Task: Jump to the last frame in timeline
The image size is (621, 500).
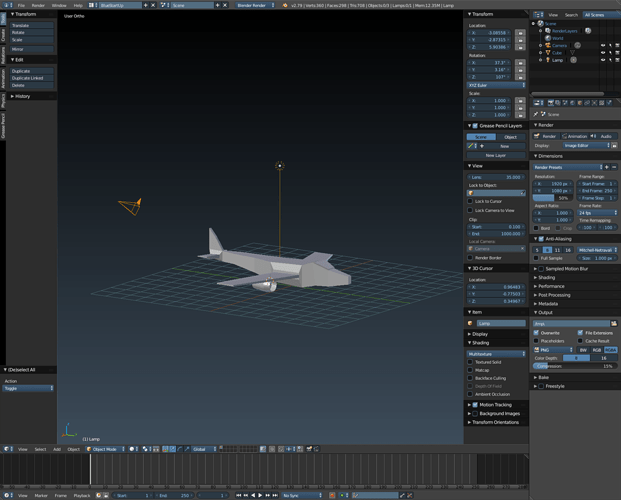Action: click(275, 495)
